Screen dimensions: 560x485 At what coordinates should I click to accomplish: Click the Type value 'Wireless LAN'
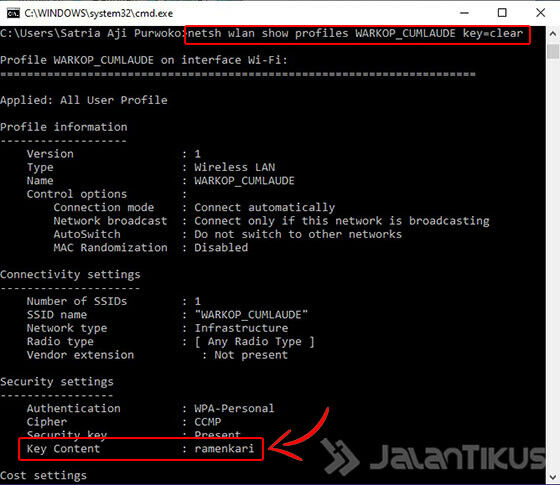pos(235,167)
